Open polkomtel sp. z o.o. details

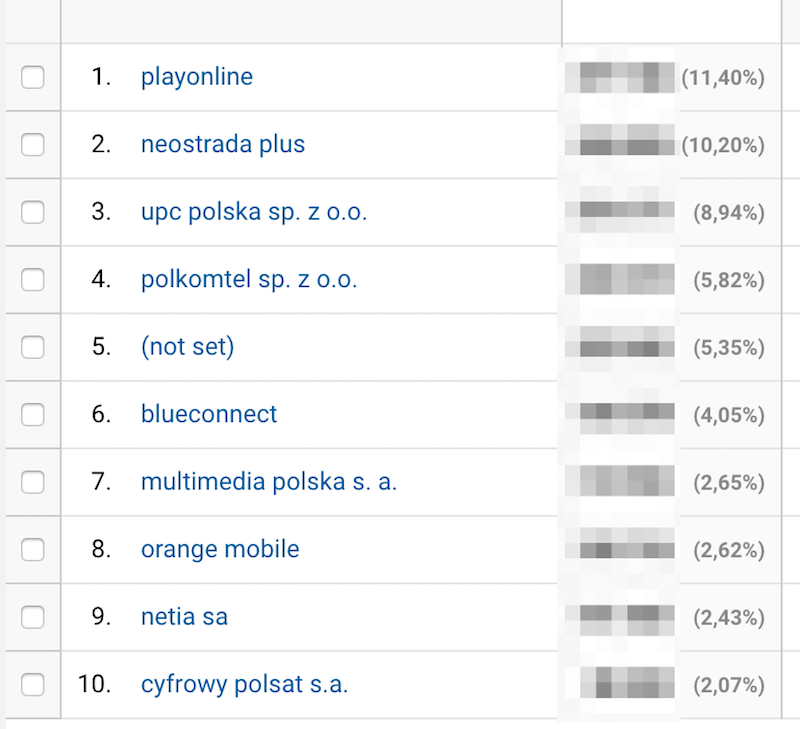(249, 280)
